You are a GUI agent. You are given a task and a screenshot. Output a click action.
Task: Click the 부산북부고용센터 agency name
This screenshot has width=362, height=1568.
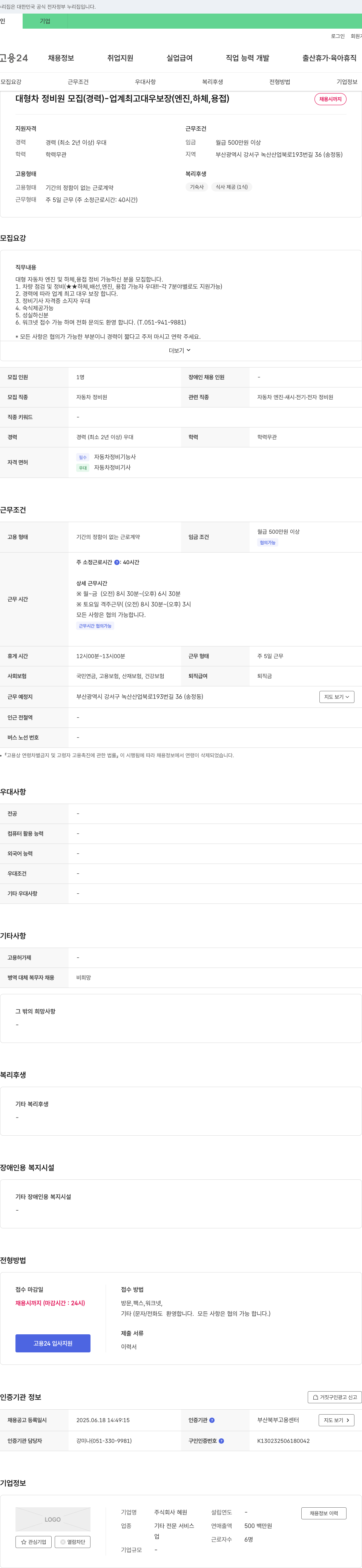coord(278,1420)
